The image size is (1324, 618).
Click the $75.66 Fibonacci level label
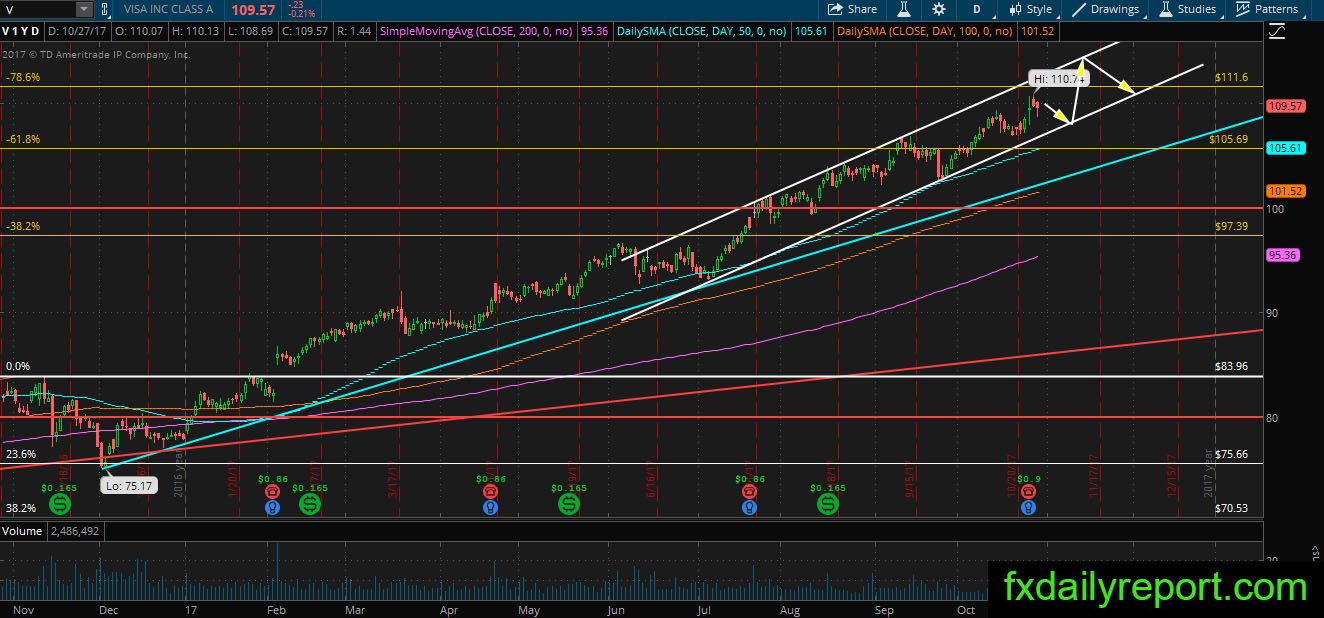(x=1231, y=453)
